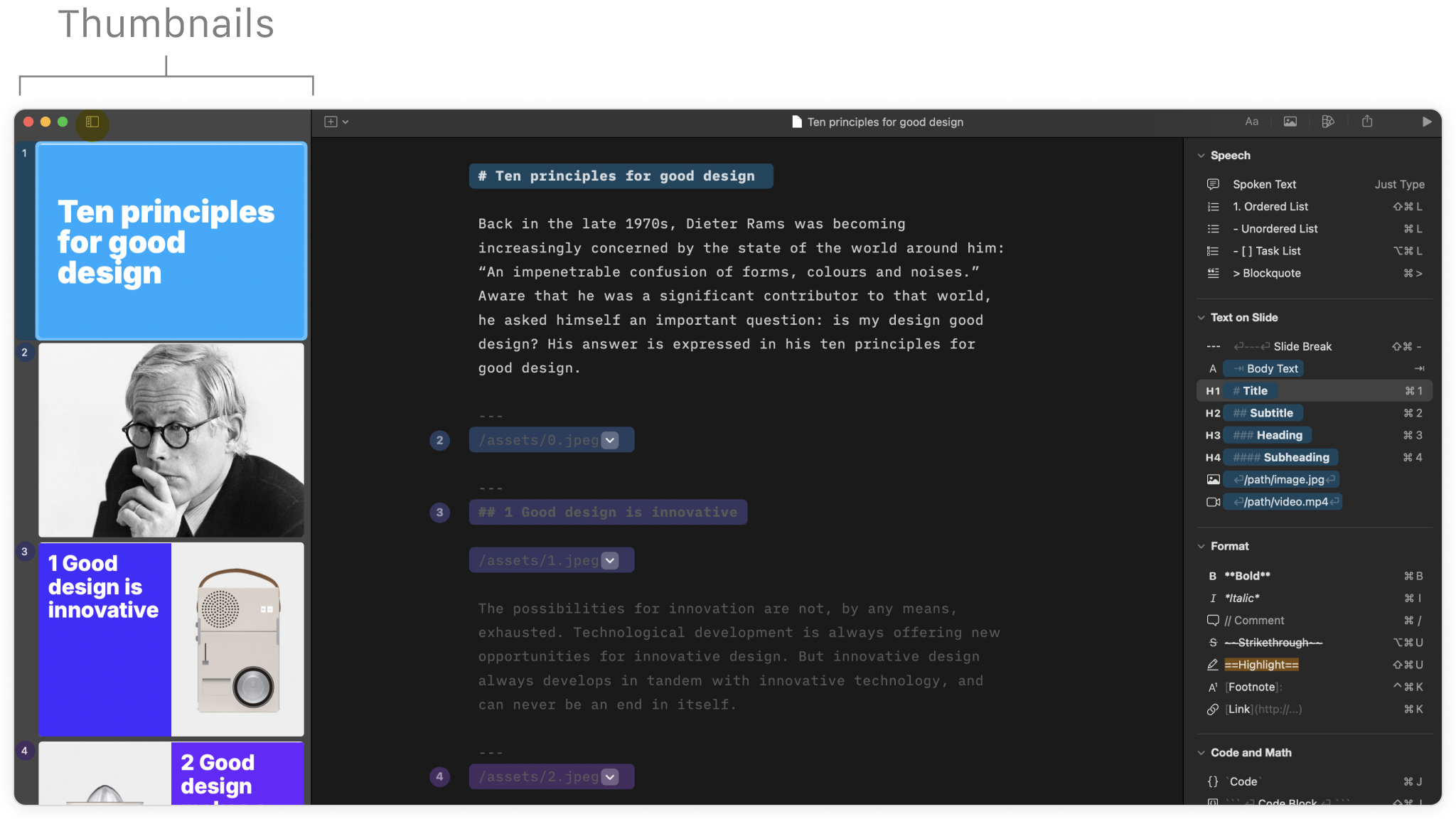Screen dimensions: 1456x819
Task: Choose Unordered List option
Action: coord(1315,229)
